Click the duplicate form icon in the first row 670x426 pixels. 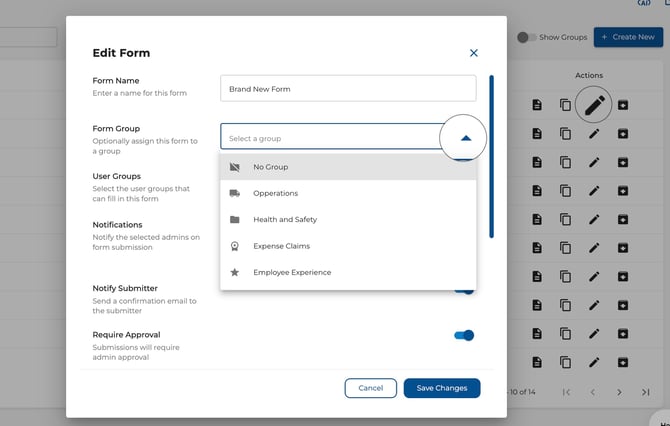coord(565,105)
